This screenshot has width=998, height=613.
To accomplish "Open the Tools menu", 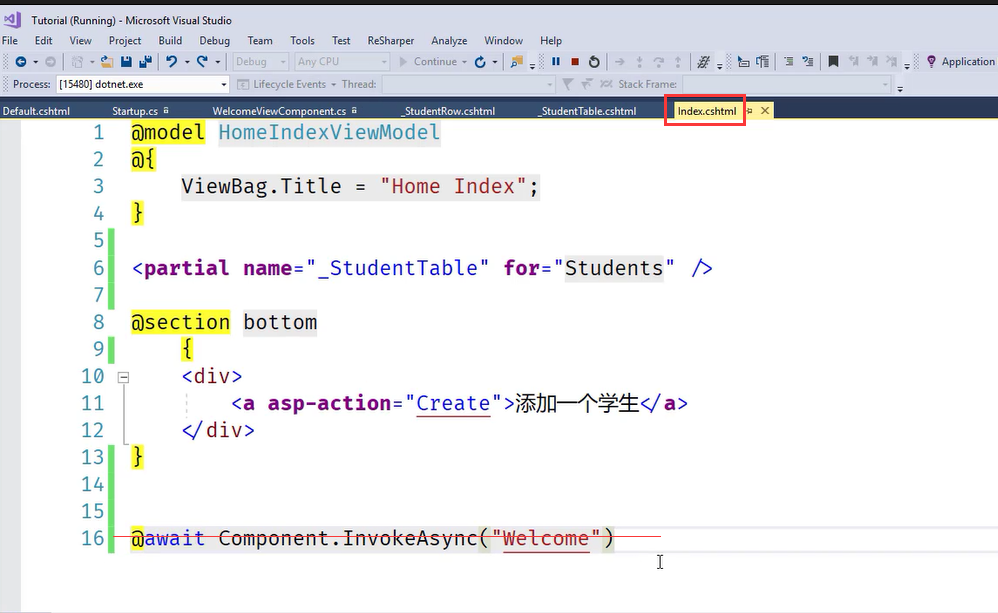I will click(x=302, y=41).
